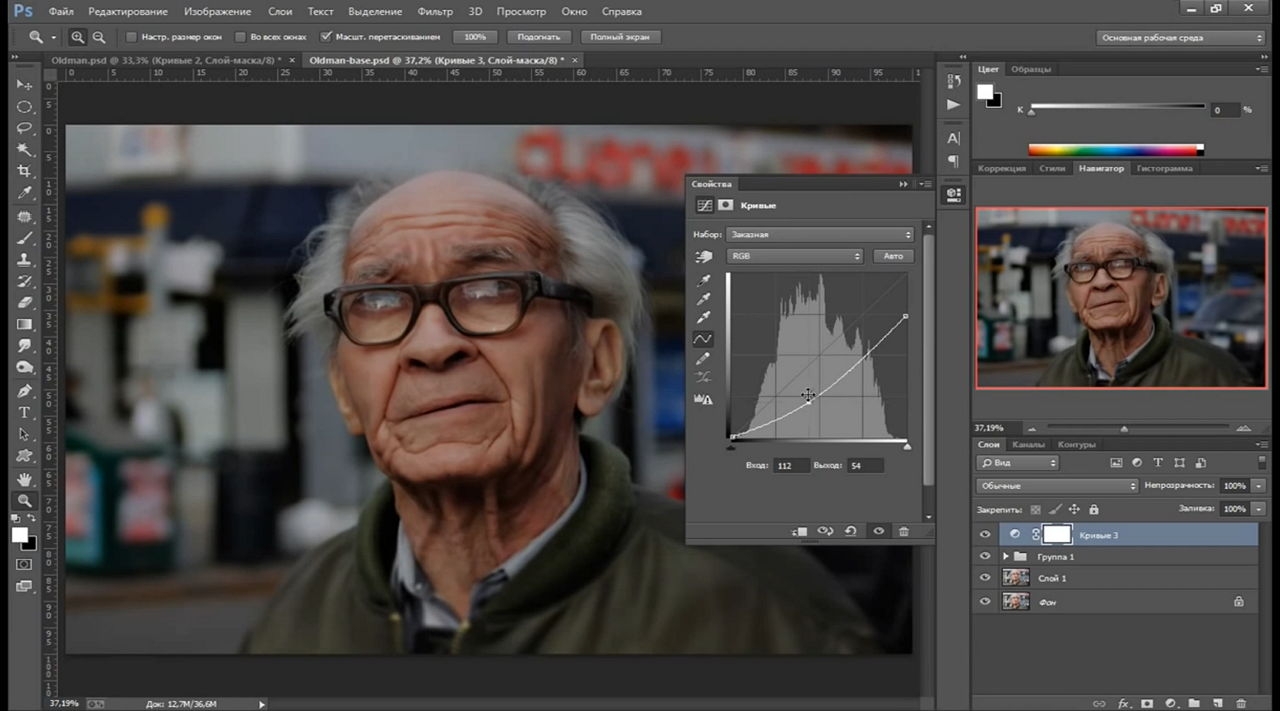Hide the Слой 1 layer

pyautogui.click(x=985, y=578)
